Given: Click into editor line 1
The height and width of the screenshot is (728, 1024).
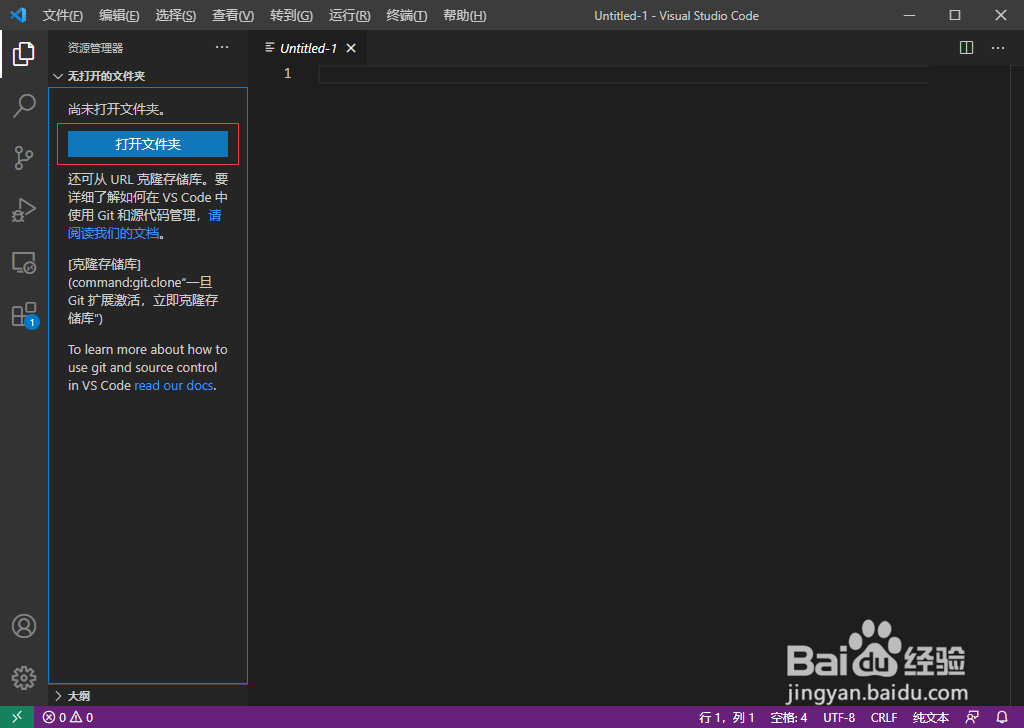Looking at the screenshot, I should click(623, 74).
